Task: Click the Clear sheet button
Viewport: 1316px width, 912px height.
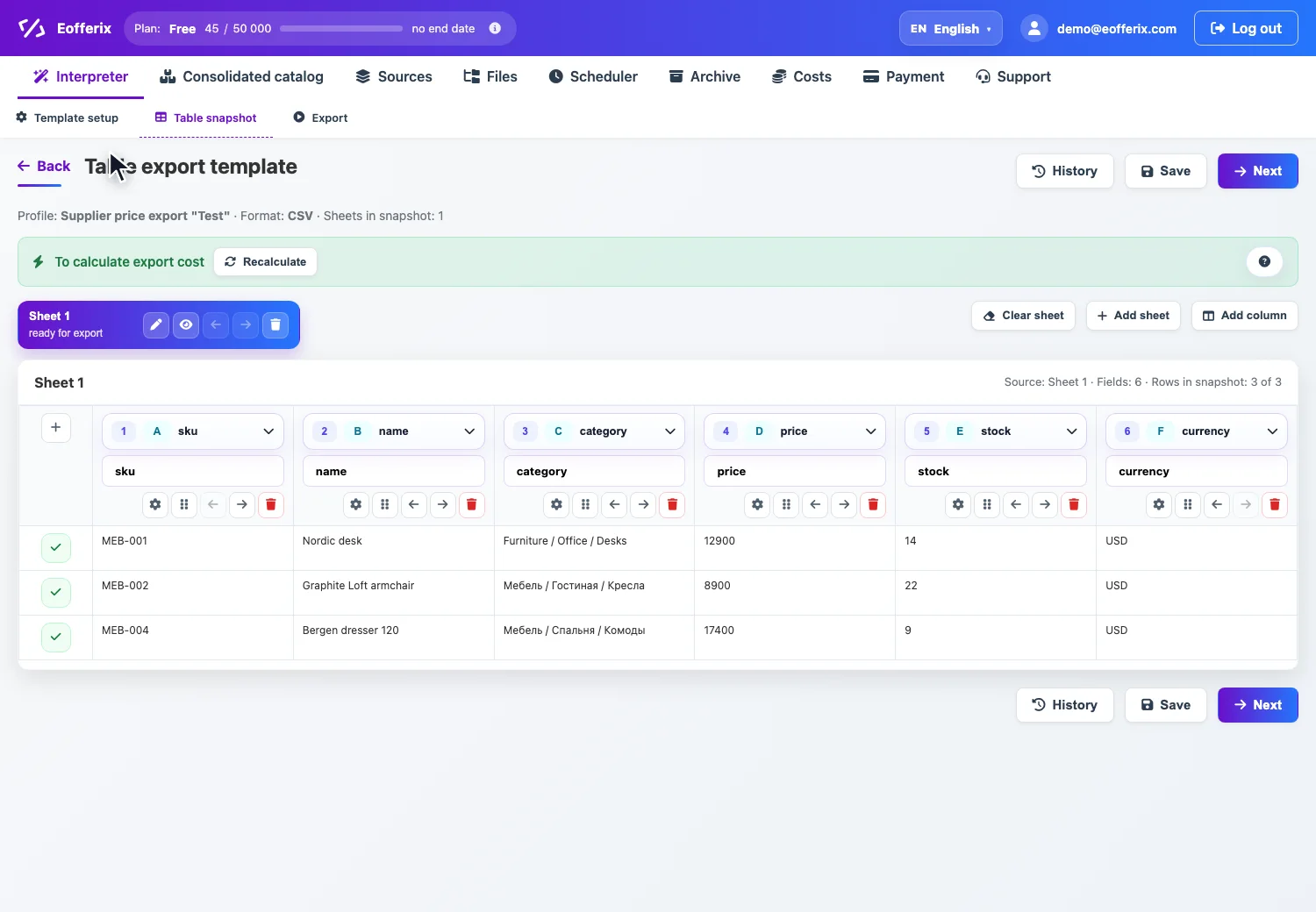Action: [1023, 316]
